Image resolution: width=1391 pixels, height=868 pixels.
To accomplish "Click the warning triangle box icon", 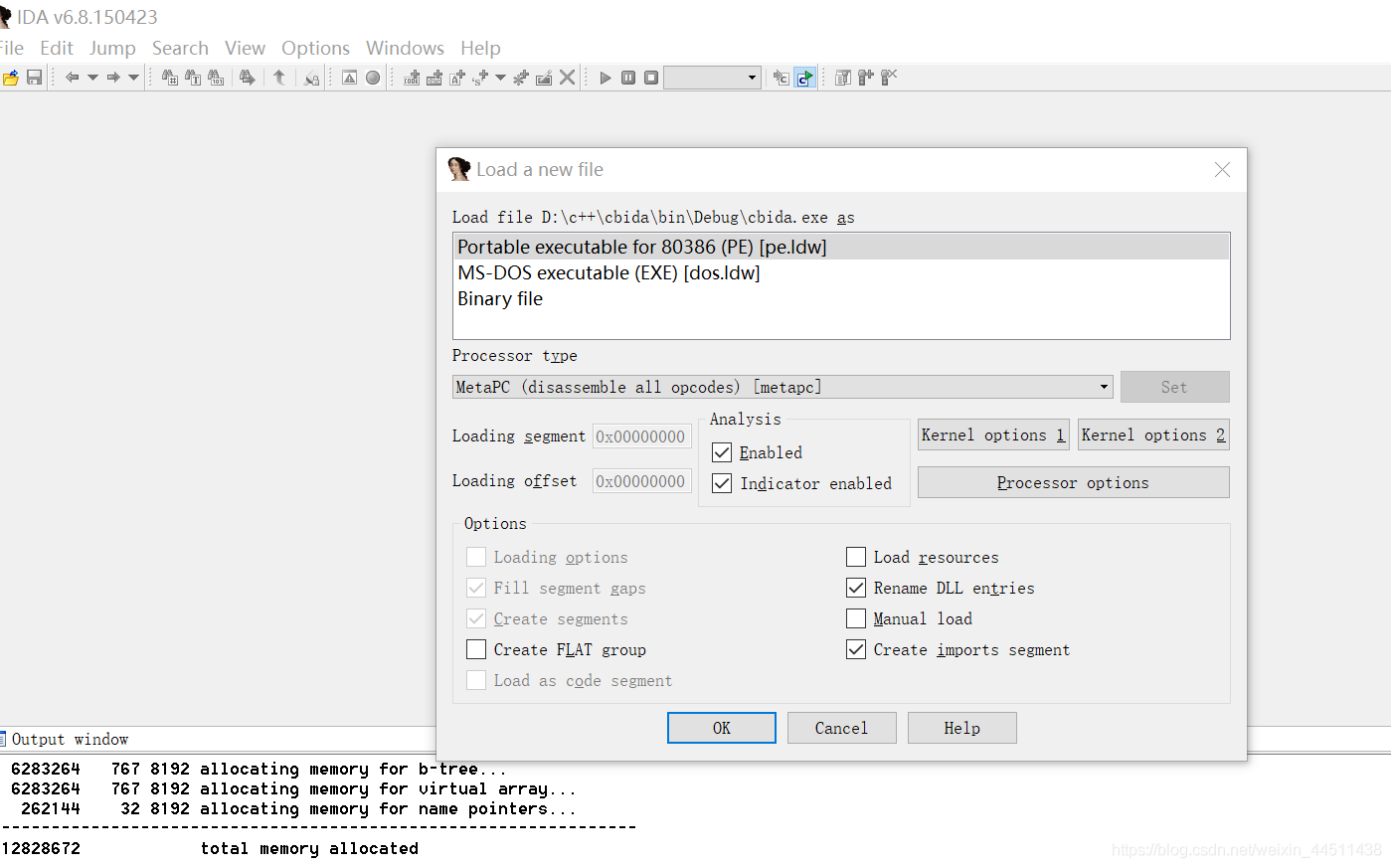I will tap(349, 78).
